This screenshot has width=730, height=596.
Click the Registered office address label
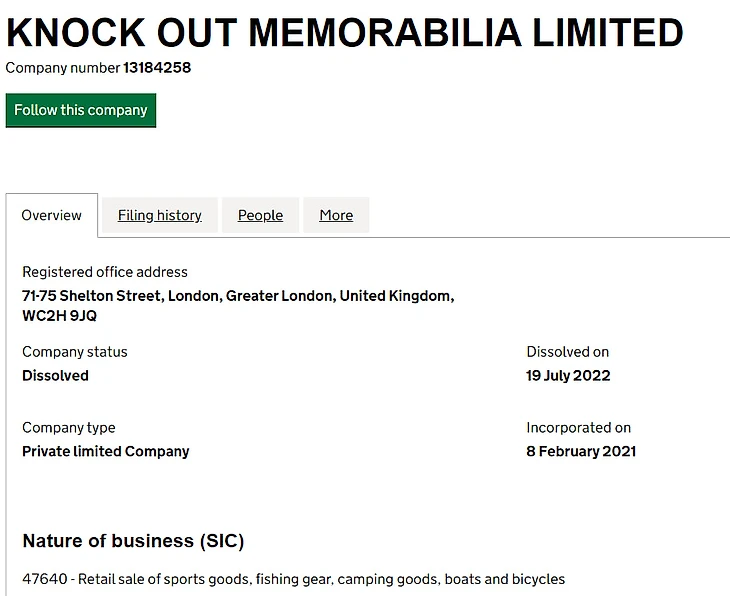105,272
